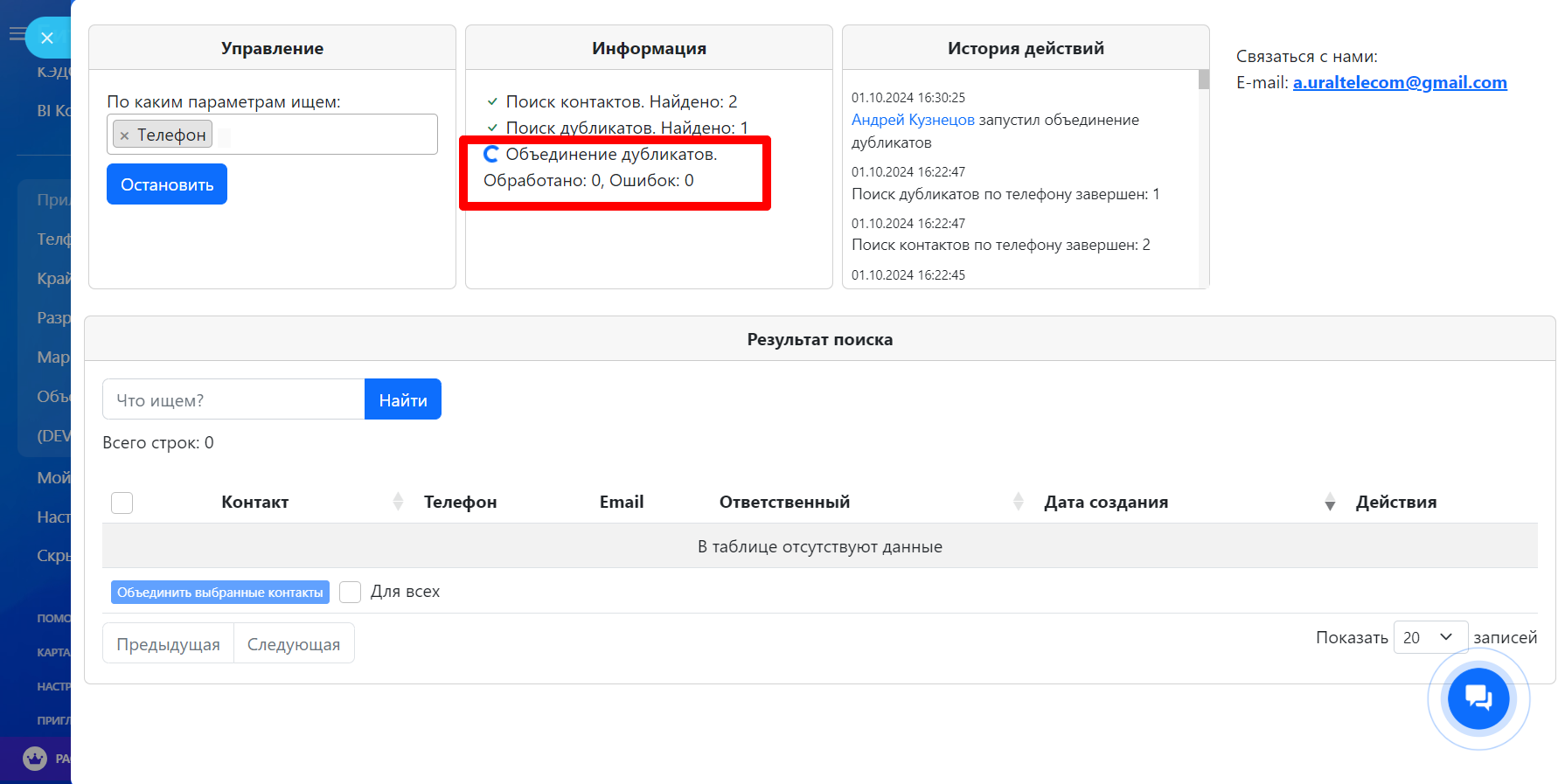Click Объединить выбранные контакты button
This screenshot has width=1565, height=784.
[x=220, y=592]
